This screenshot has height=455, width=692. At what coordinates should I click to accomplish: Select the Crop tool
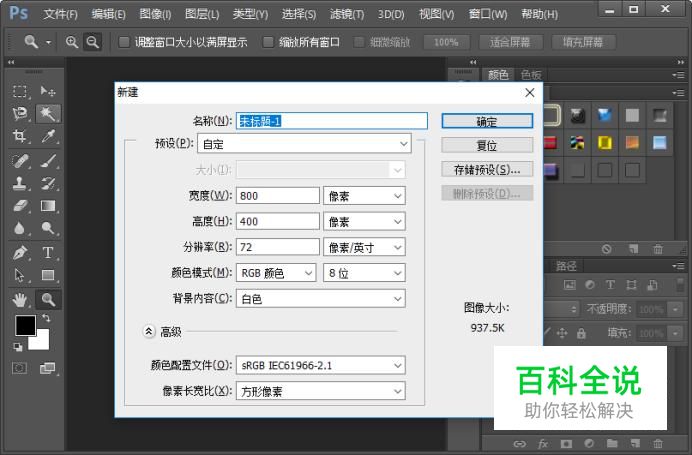click(20, 136)
